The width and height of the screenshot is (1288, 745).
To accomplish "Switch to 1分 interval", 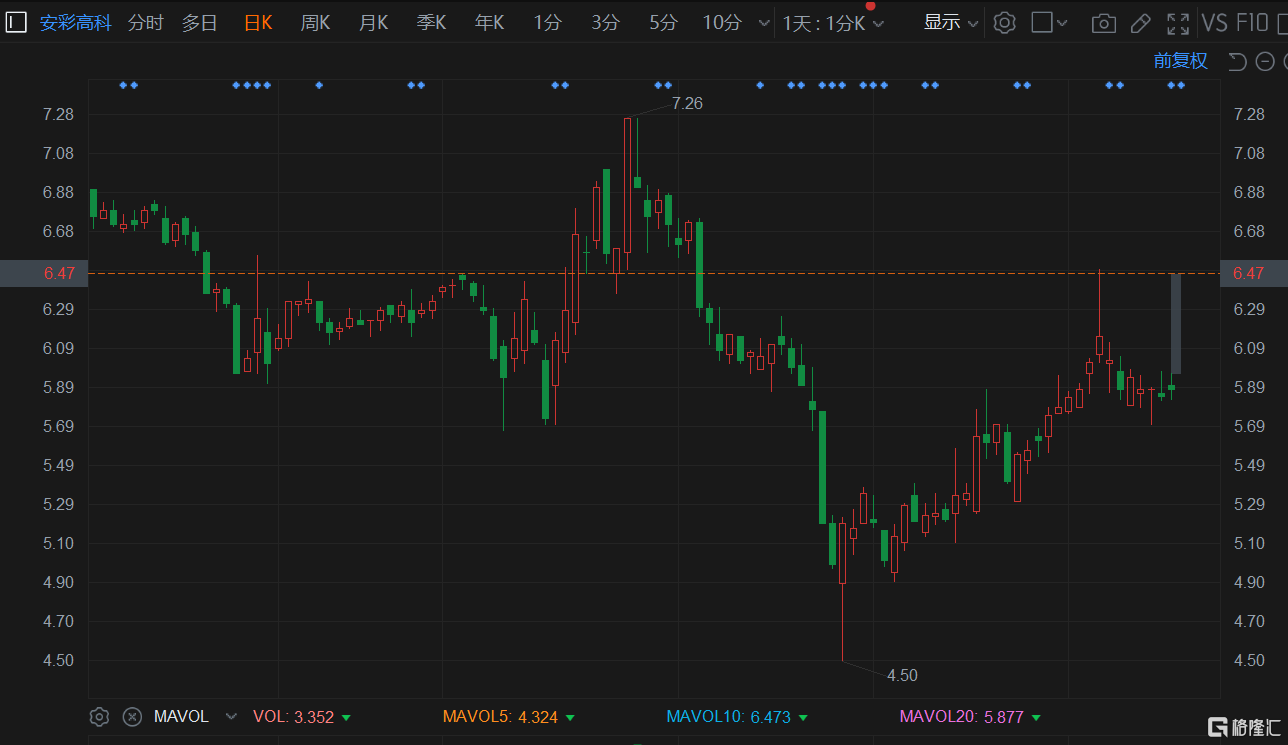I will click(547, 23).
